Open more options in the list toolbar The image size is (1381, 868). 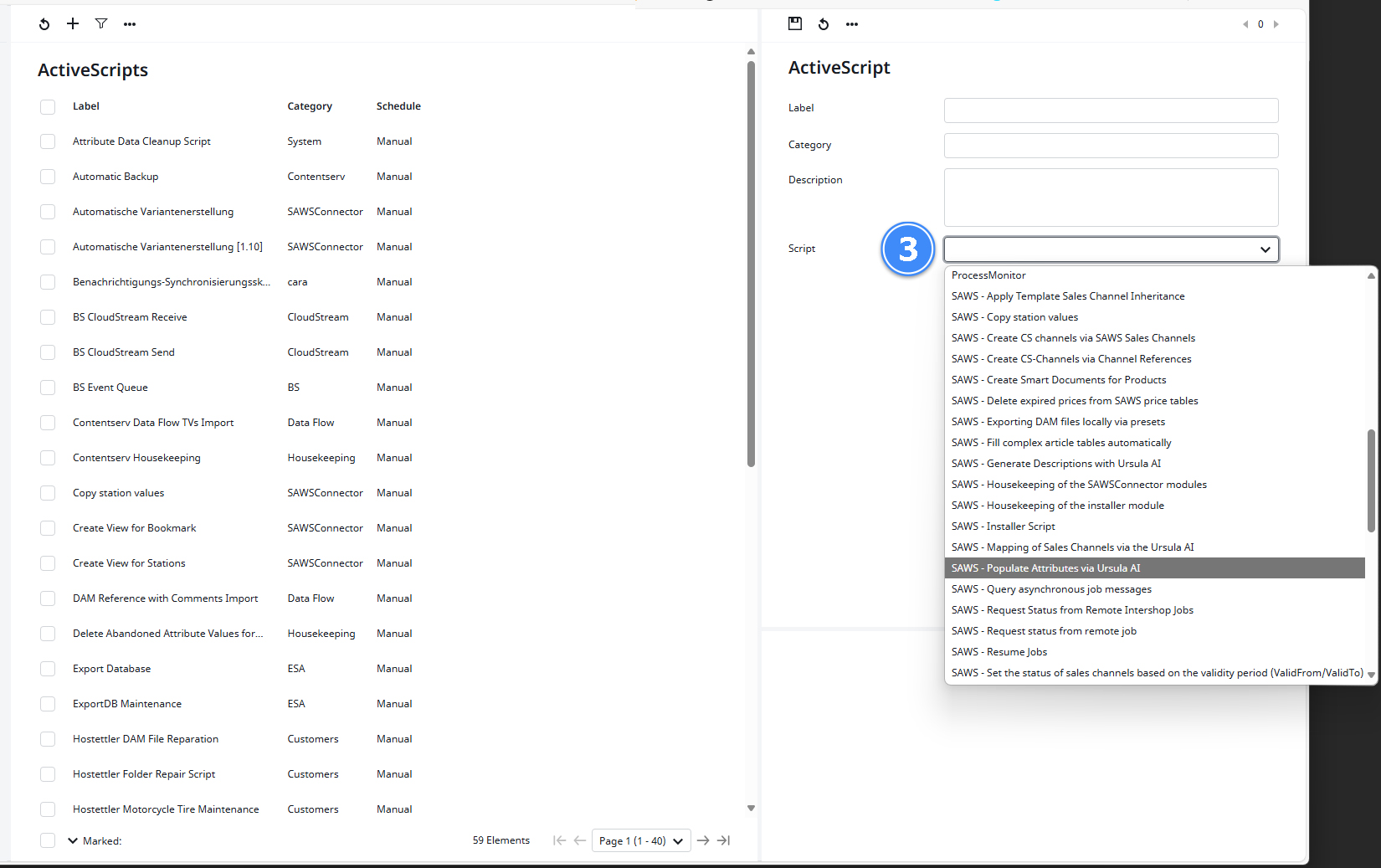coord(130,24)
